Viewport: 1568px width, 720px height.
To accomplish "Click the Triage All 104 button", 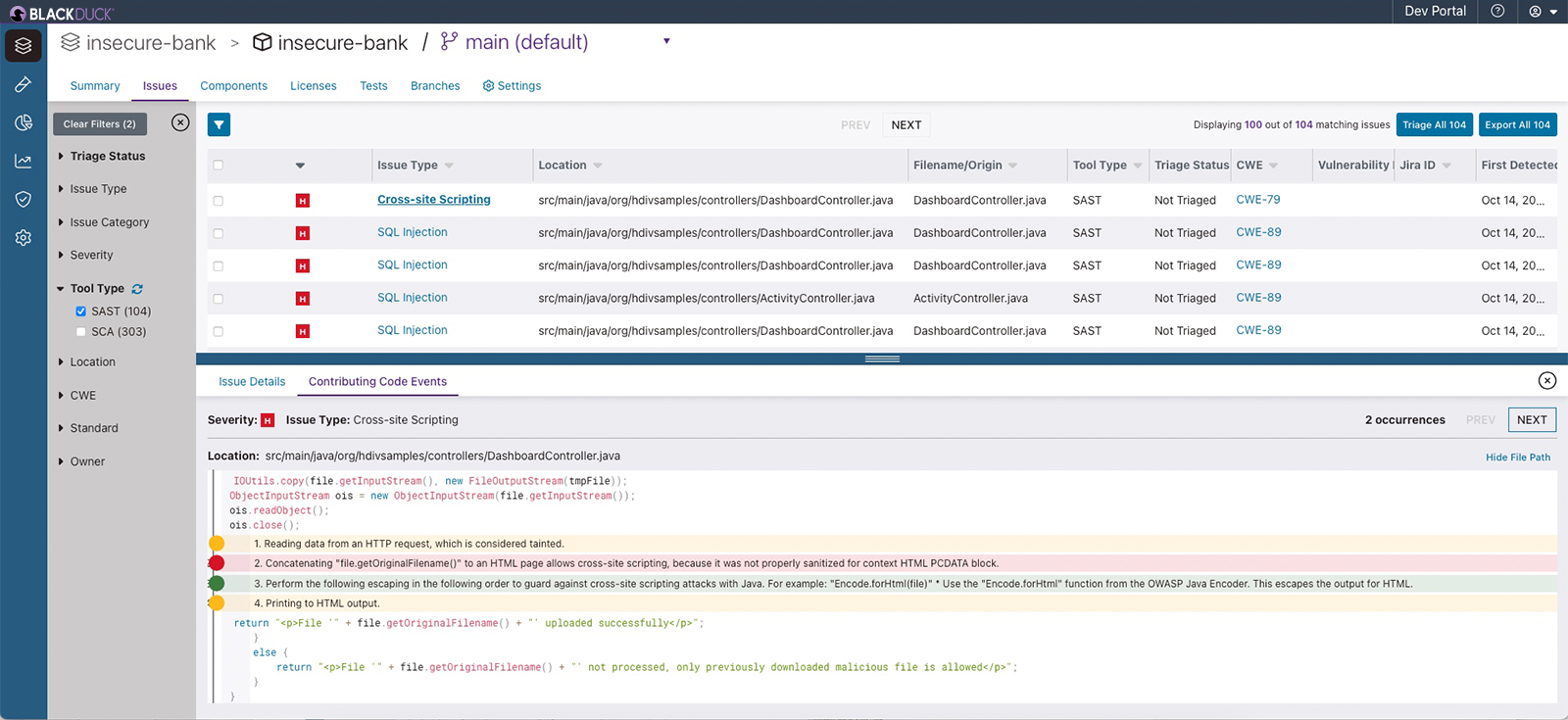I will click(x=1434, y=124).
